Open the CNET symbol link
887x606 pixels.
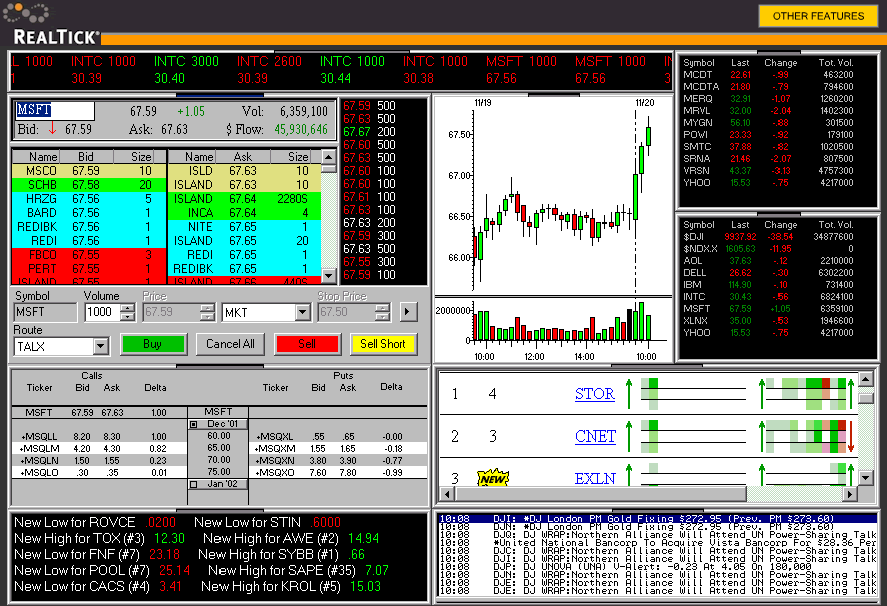(x=595, y=436)
